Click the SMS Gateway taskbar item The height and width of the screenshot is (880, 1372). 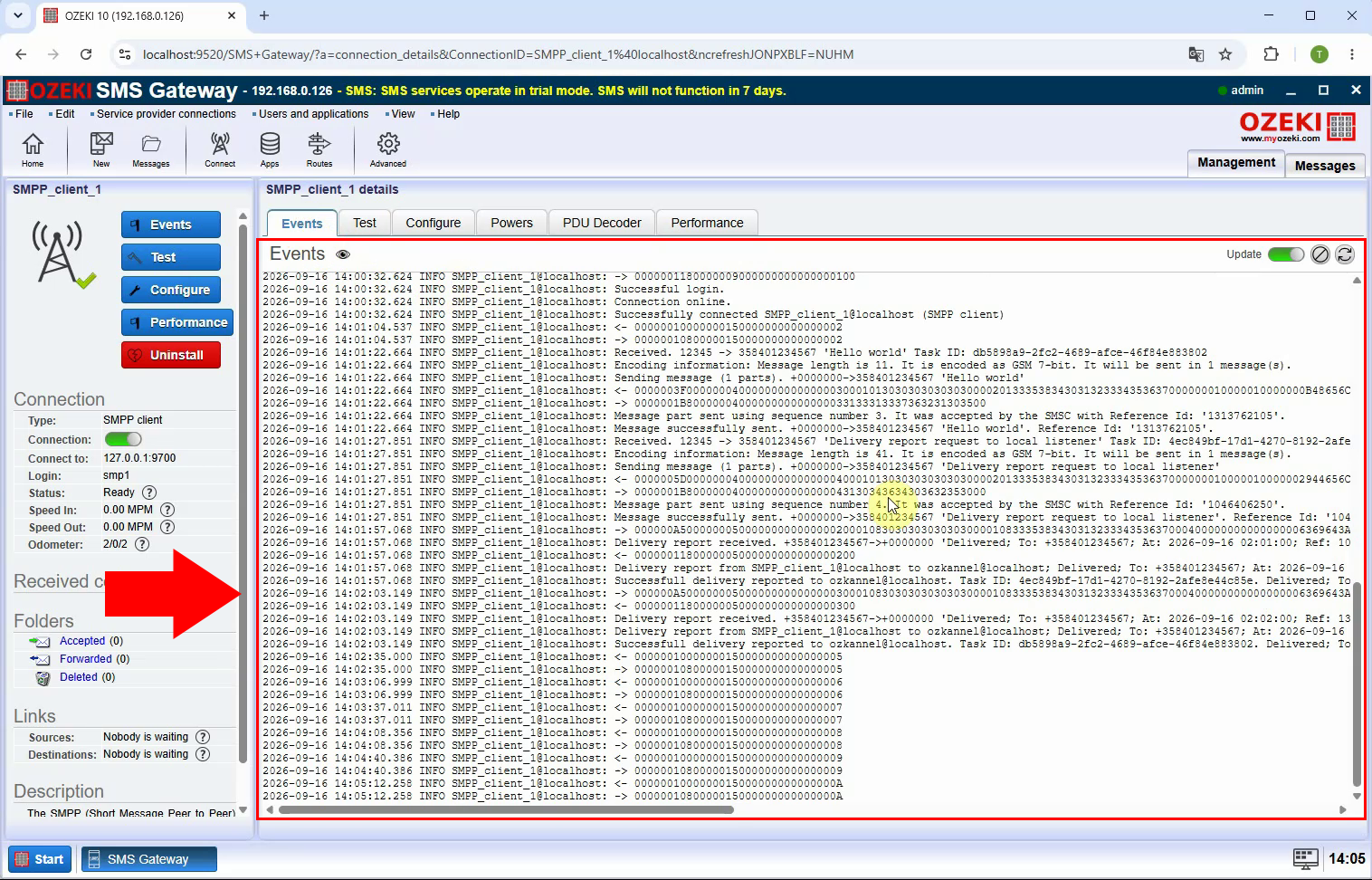tap(149, 859)
